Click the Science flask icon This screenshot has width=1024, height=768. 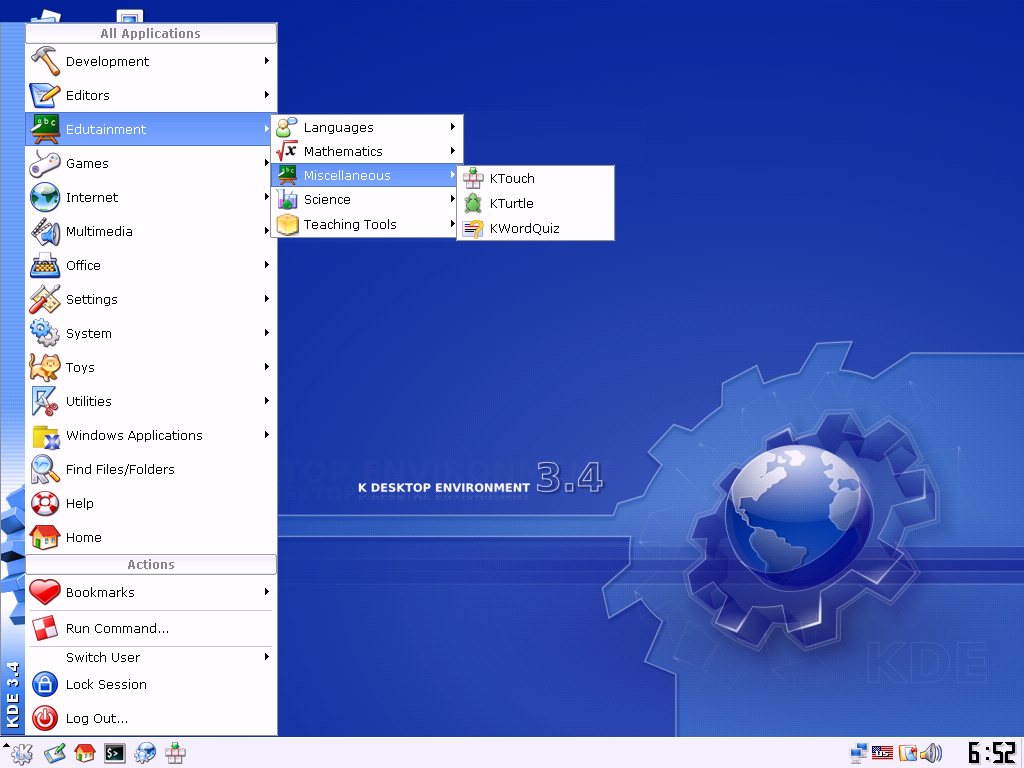(x=287, y=199)
